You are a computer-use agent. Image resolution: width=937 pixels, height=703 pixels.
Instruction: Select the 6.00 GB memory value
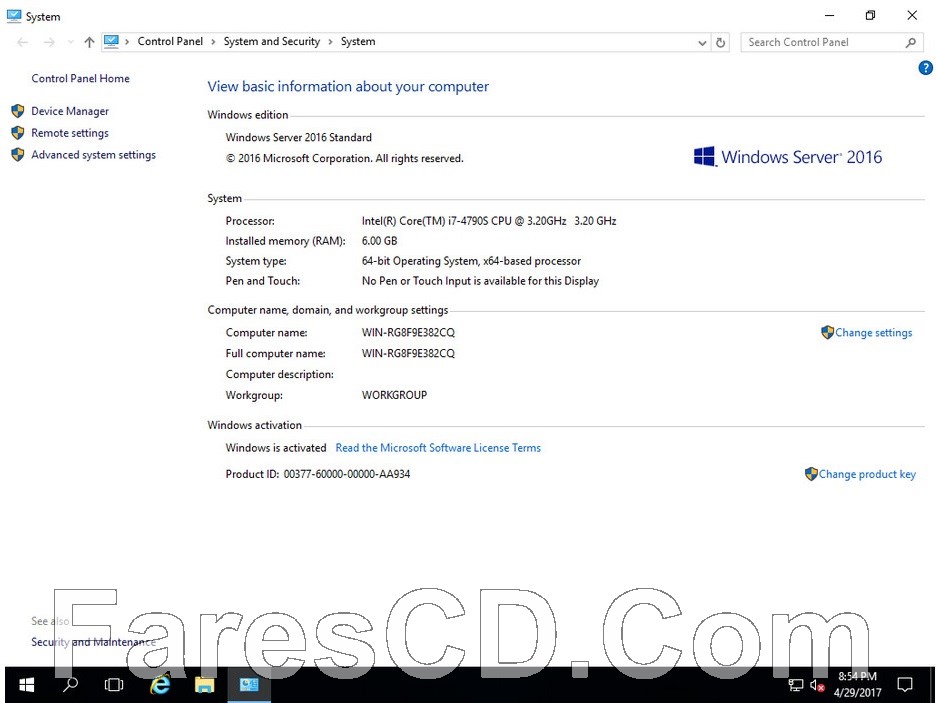point(379,241)
